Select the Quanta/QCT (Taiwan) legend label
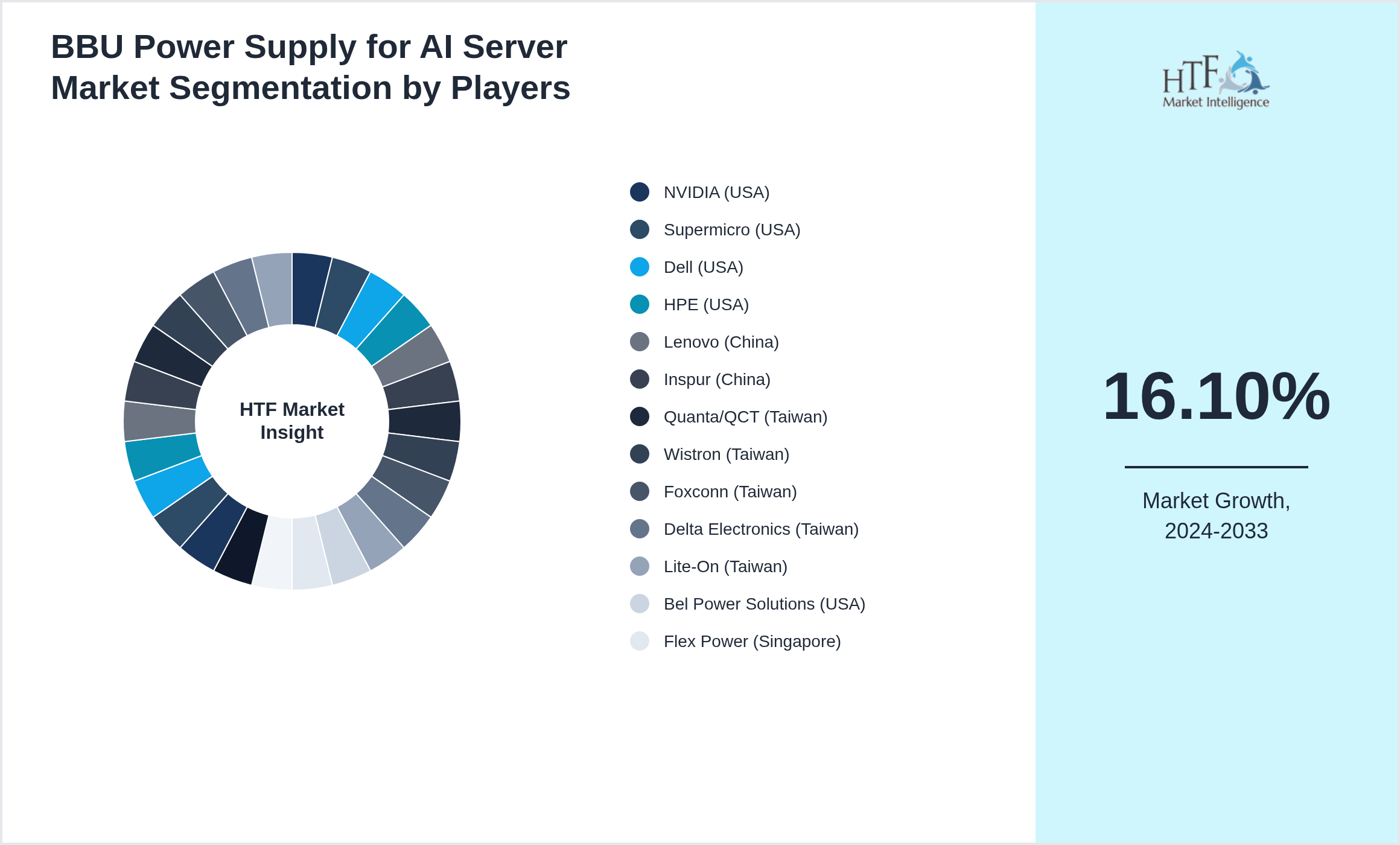1400x845 pixels. 745,417
